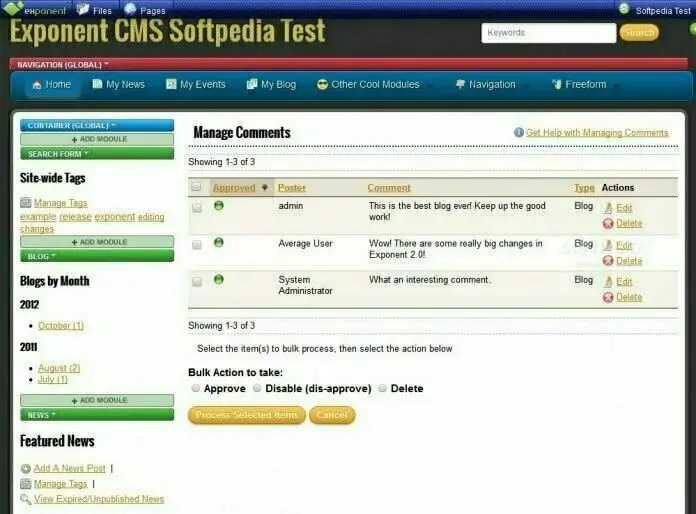Image resolution: width=696 pixels, height=514 pixels.
Task: Choose the Disable (dis-approve) radio option
Action: click(x=257, y=388)
